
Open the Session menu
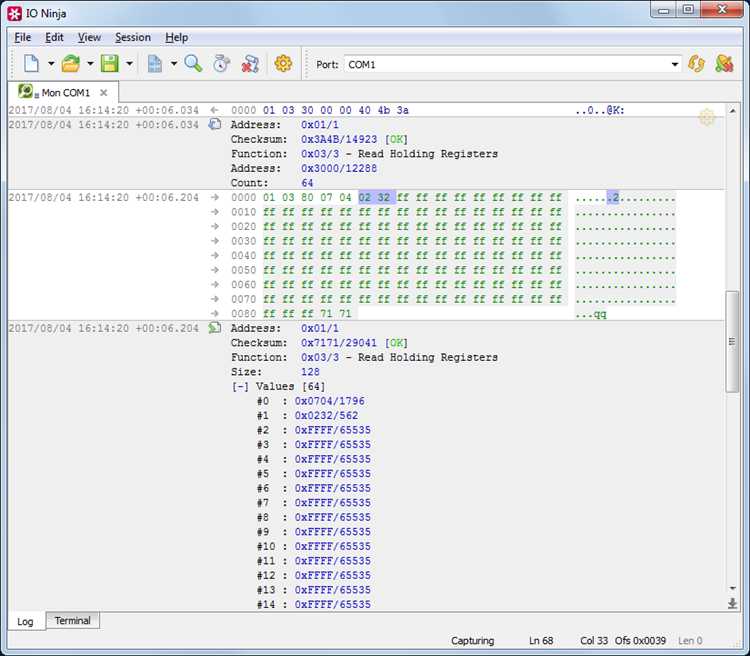pos(132,37)
